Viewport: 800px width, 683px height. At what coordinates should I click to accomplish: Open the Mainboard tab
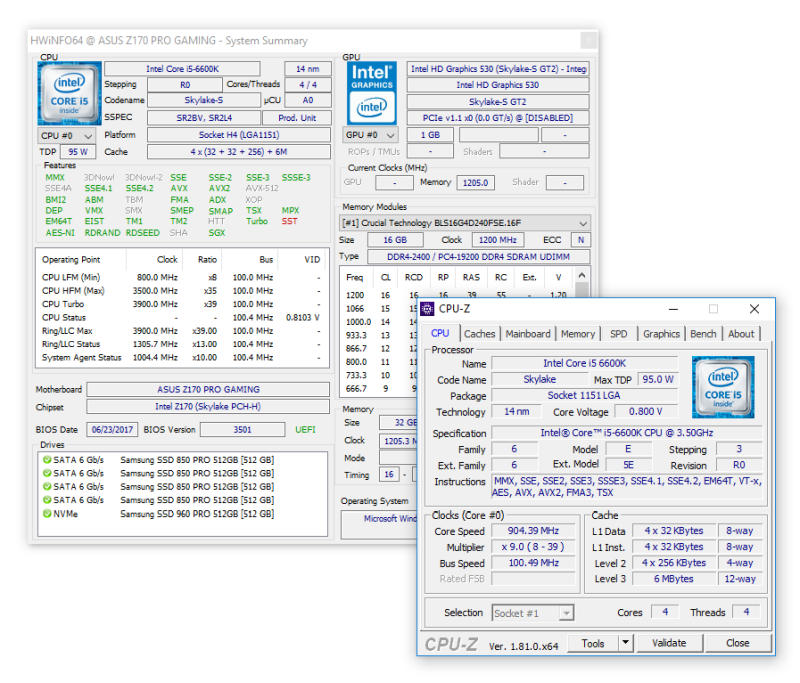(528, 334)
